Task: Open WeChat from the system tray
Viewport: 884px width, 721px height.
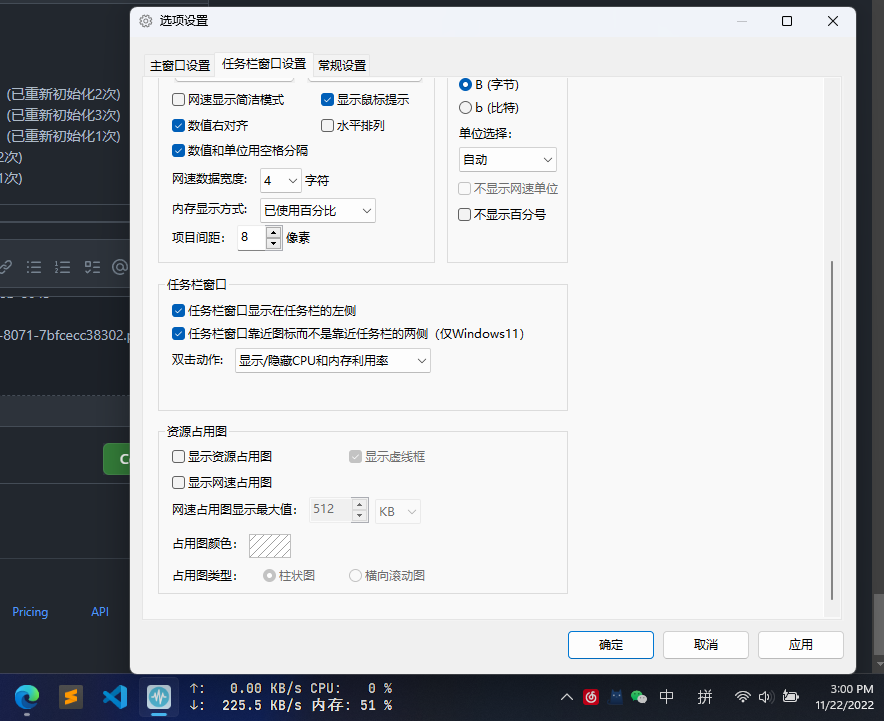Action: pos(638,697)
